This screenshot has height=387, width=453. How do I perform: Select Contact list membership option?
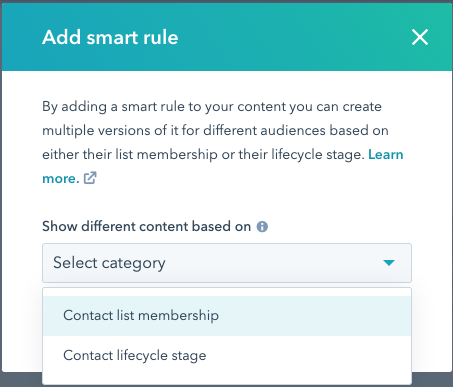coord(227,316)
